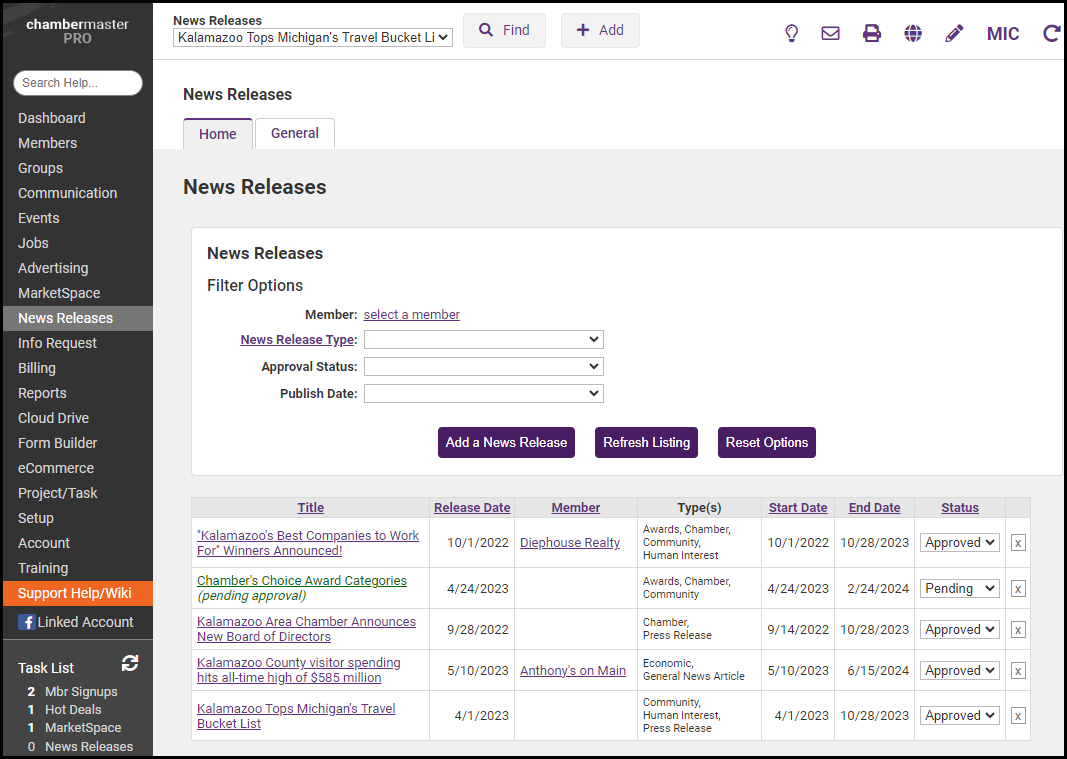The width and height of the screenshot is (1067, 759).
Task: Click the printer icon in header
Action: (x=872, y=33)
